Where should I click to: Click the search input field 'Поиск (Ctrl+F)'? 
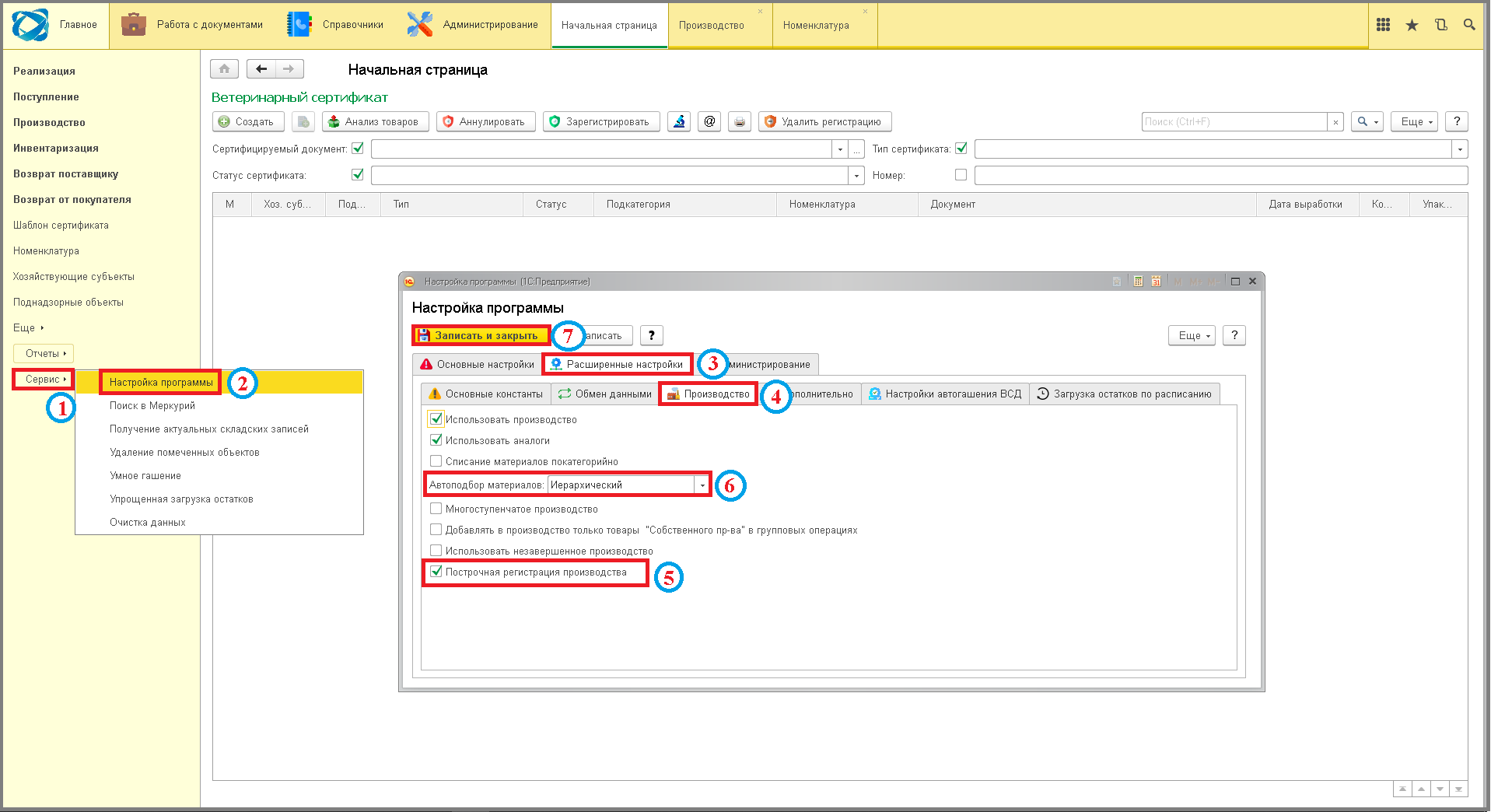tap(1235, 121)
